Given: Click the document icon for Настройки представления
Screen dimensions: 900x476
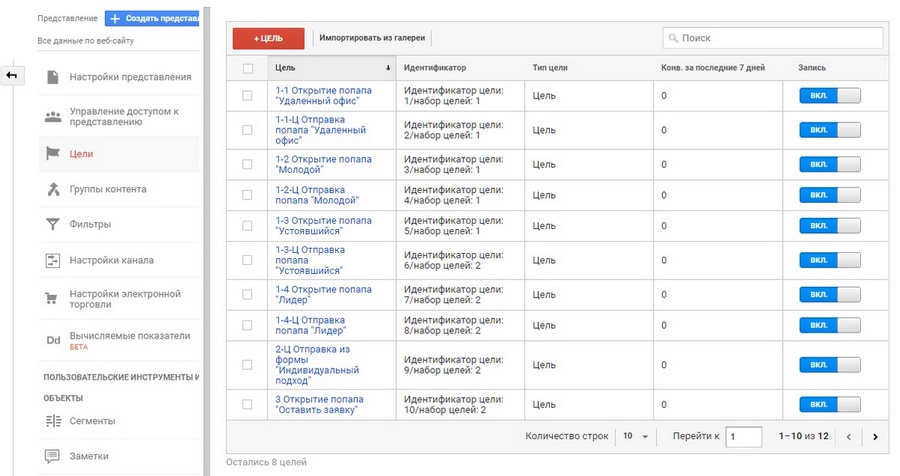Looking at the screenshot, I should (x=53, y=77).
